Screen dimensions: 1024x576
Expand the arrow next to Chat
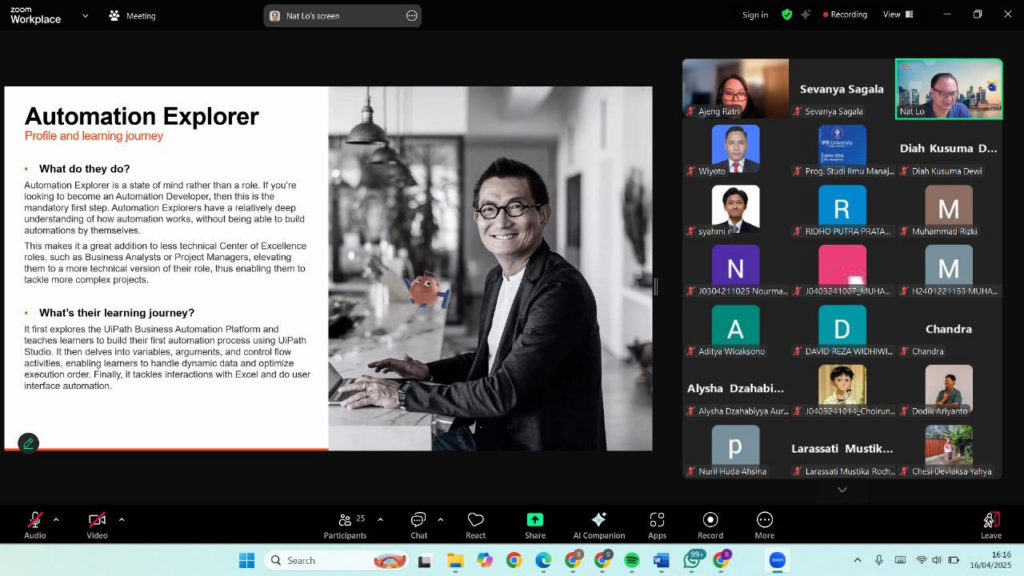(440, 520)
